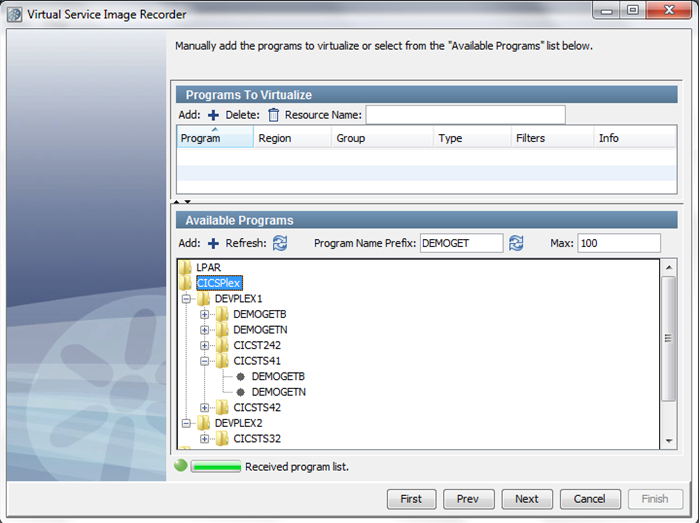Expand the DEMOGETN folder under DEVPLEX1
Image resolution: width=700 pixels, height=523 pixels.
click(204, 330)
